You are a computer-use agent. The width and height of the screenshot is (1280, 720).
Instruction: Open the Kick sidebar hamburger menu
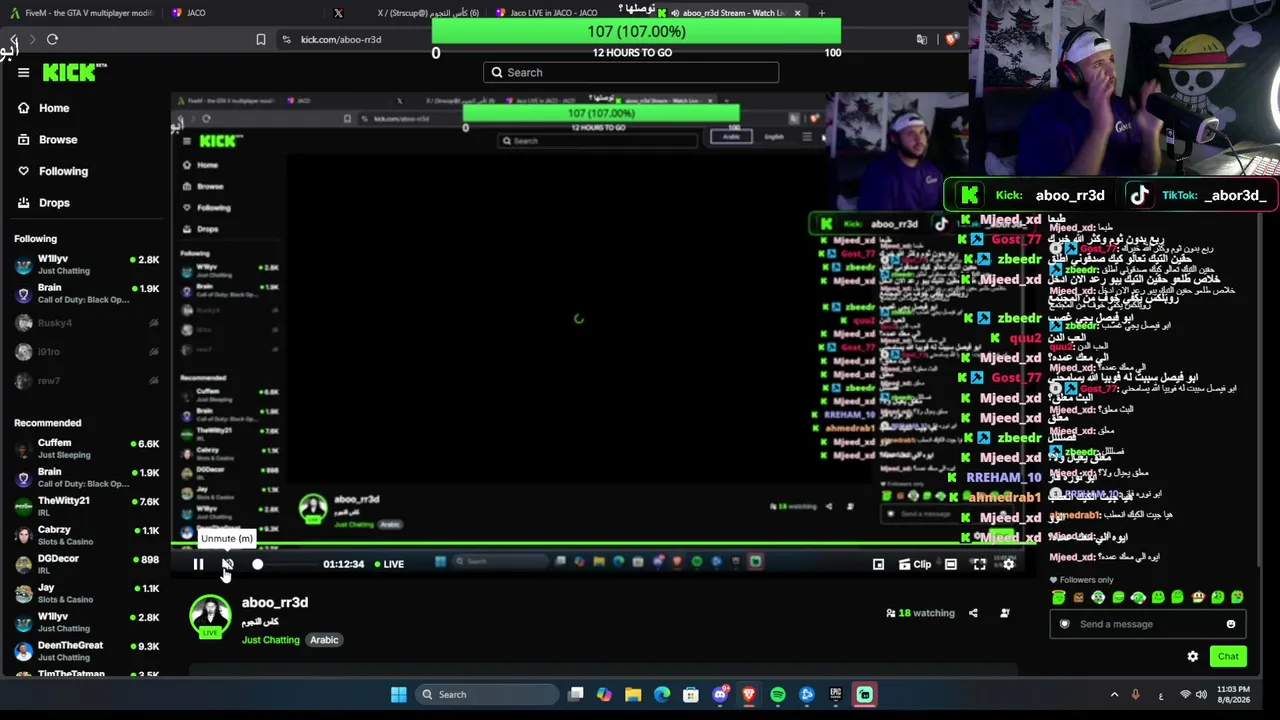coord(23,72)
